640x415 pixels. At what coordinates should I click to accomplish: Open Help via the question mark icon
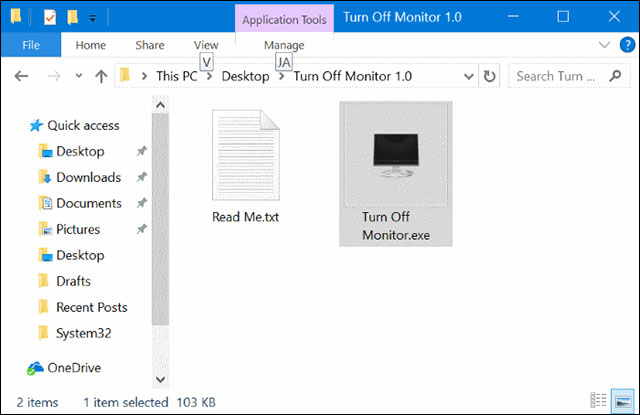click(x=627, y=44)
